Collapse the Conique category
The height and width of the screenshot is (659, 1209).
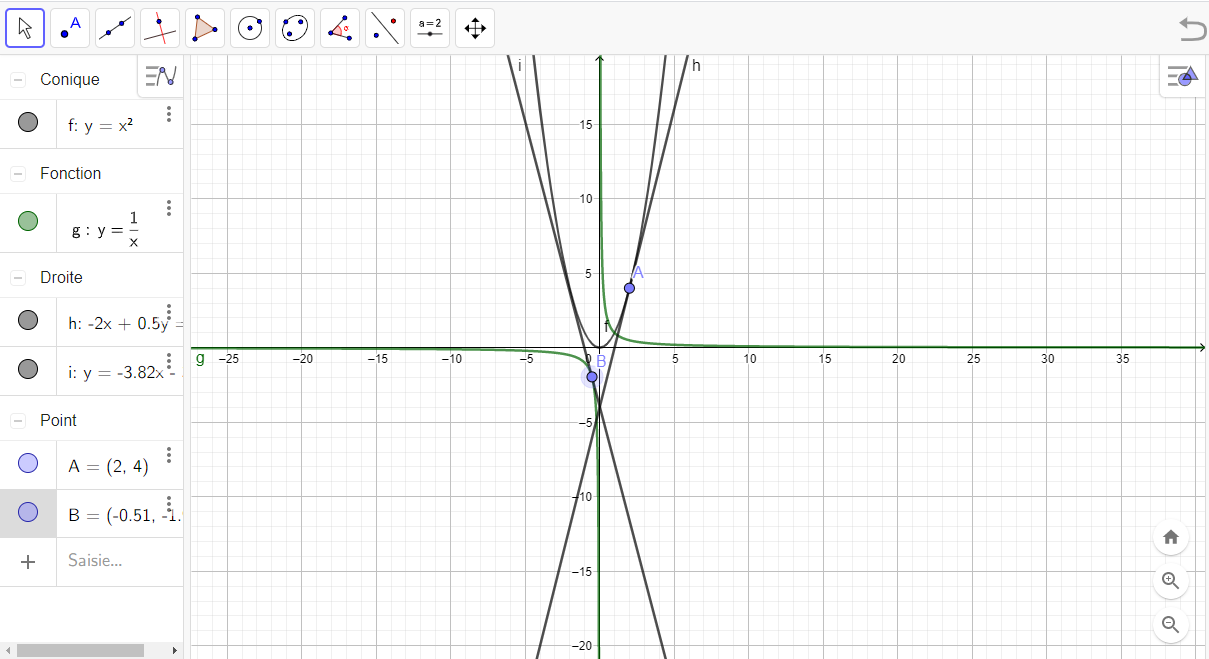coord(18,80)
